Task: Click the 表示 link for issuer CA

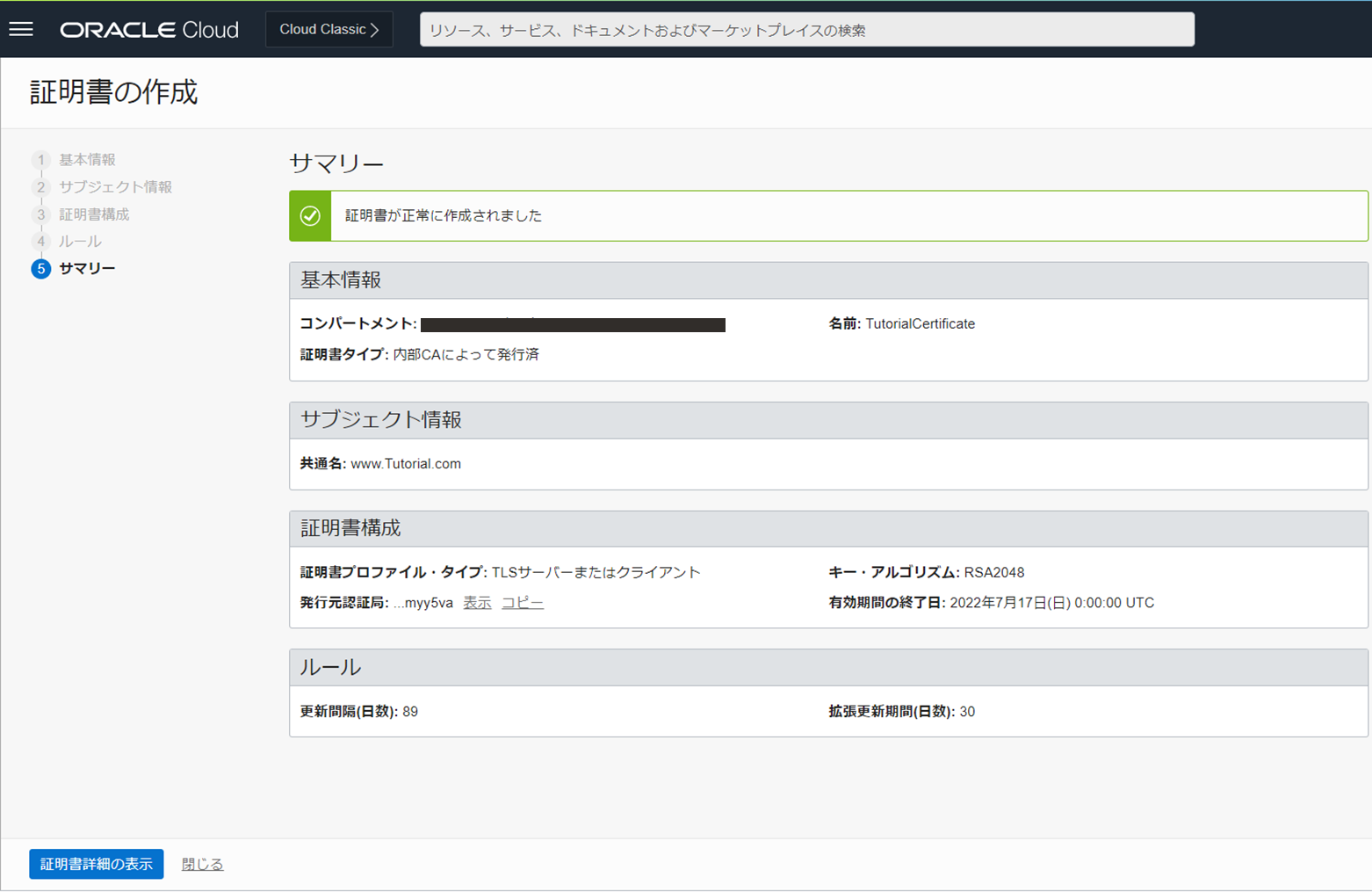Action: click(x=477, y=603)
